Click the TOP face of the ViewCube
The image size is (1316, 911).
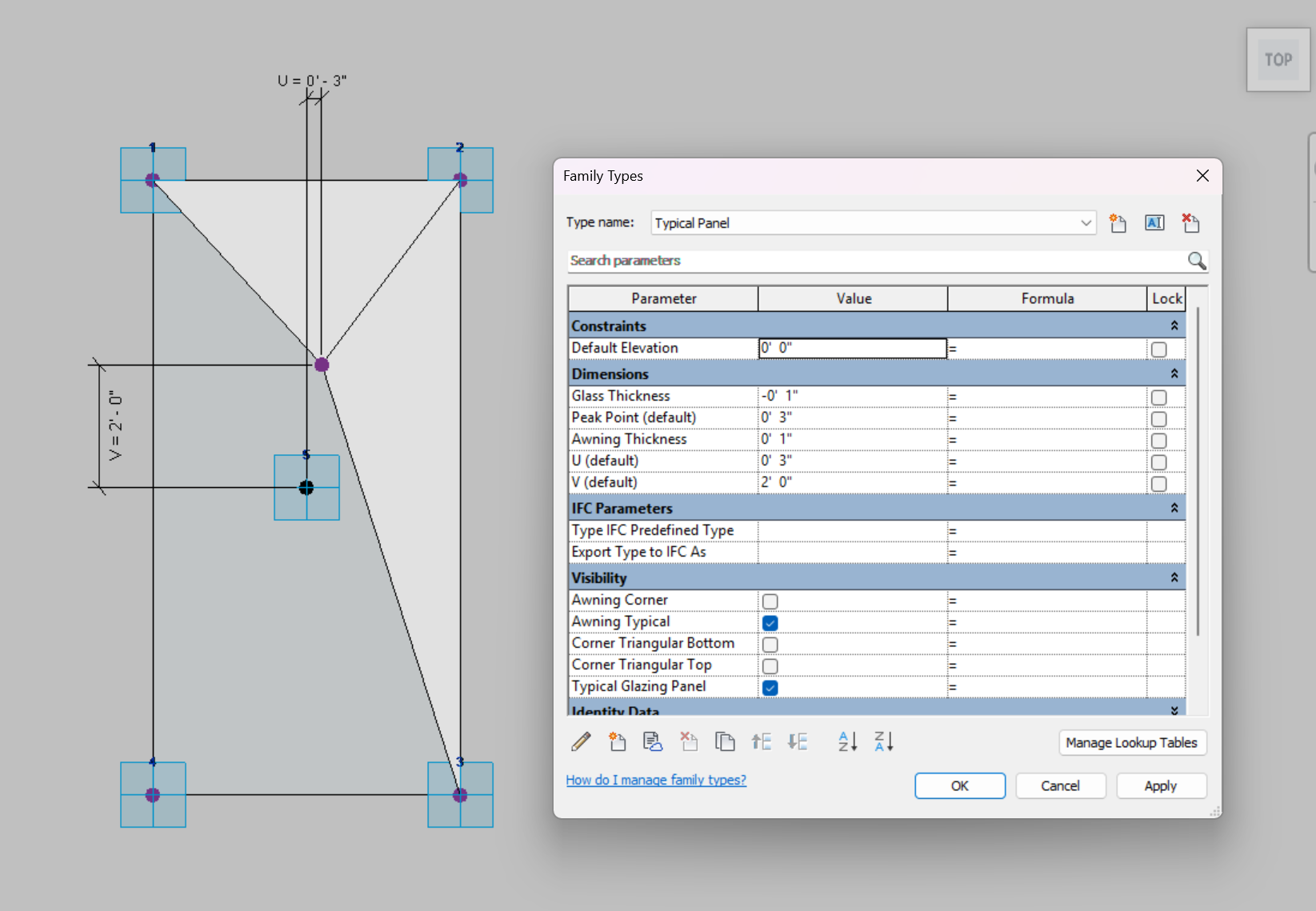pyautogui.click(x=1278, y=60)
